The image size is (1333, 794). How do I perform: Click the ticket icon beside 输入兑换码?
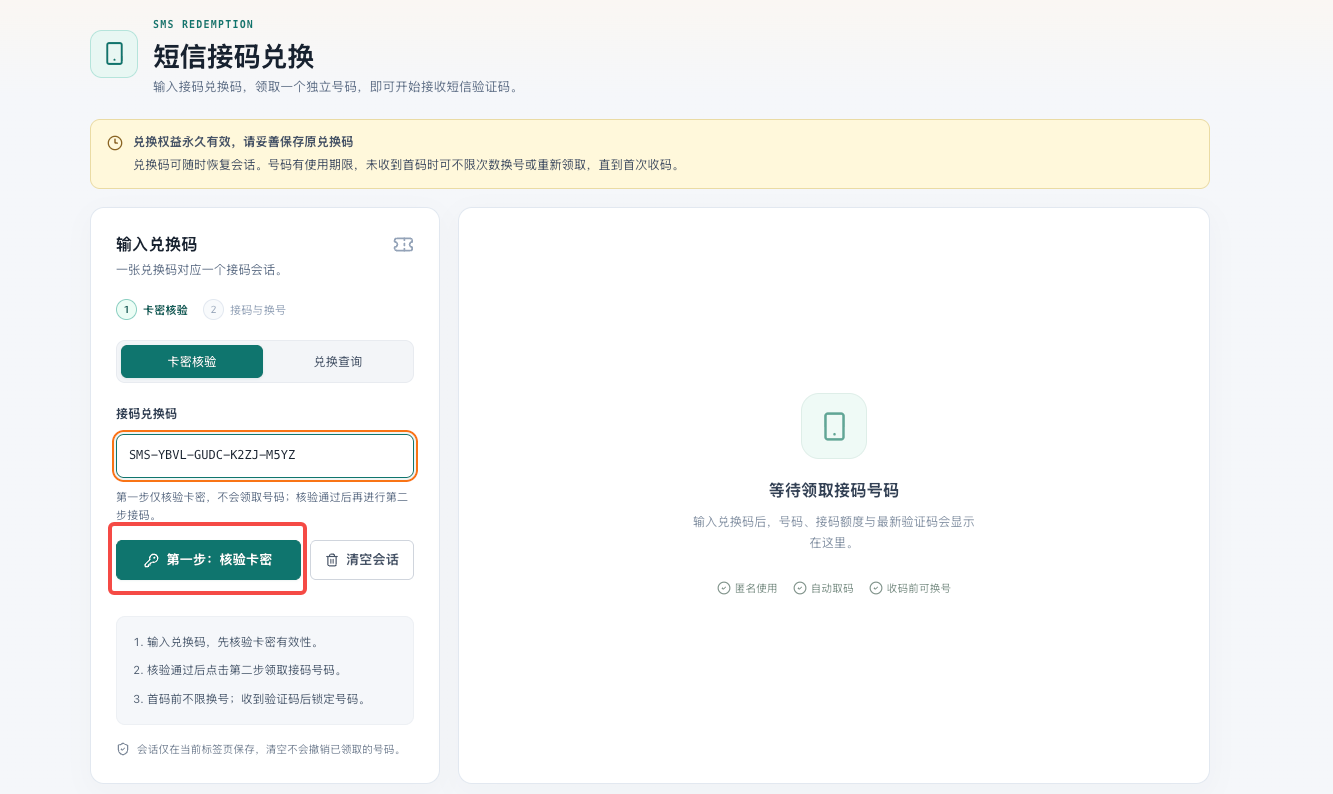point(403,244)
